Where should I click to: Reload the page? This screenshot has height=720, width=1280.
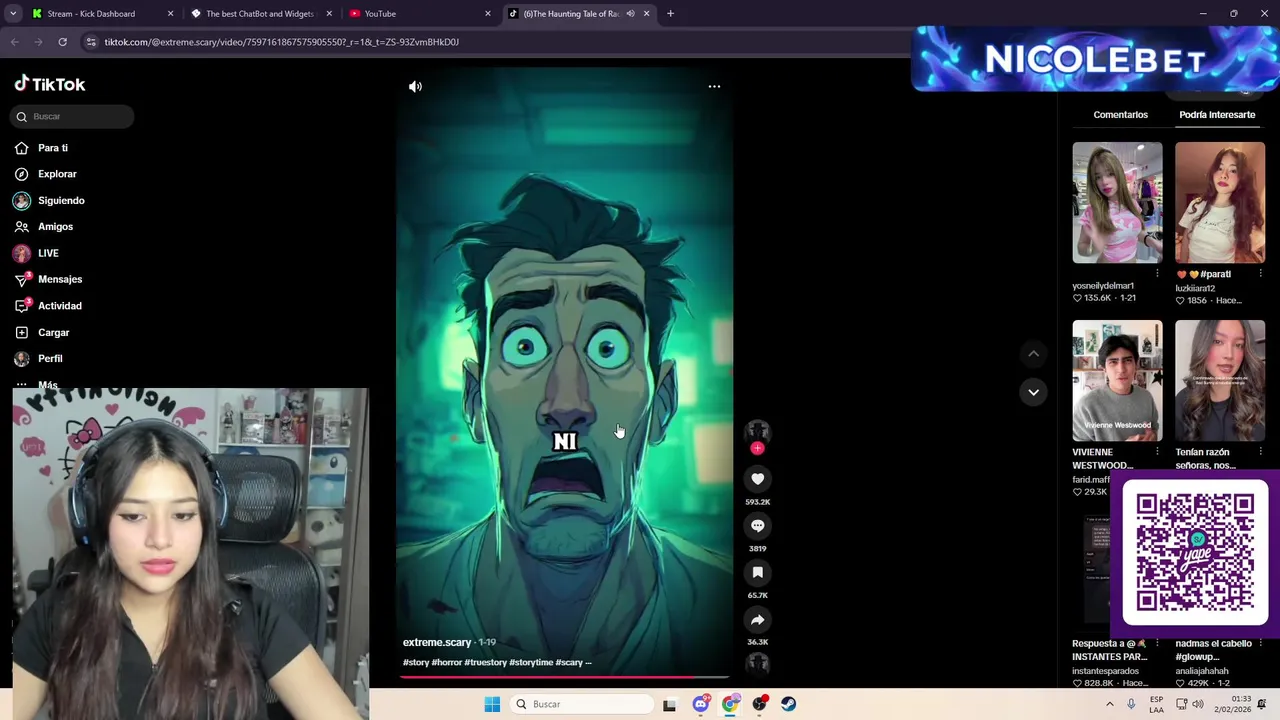(62, 42)
